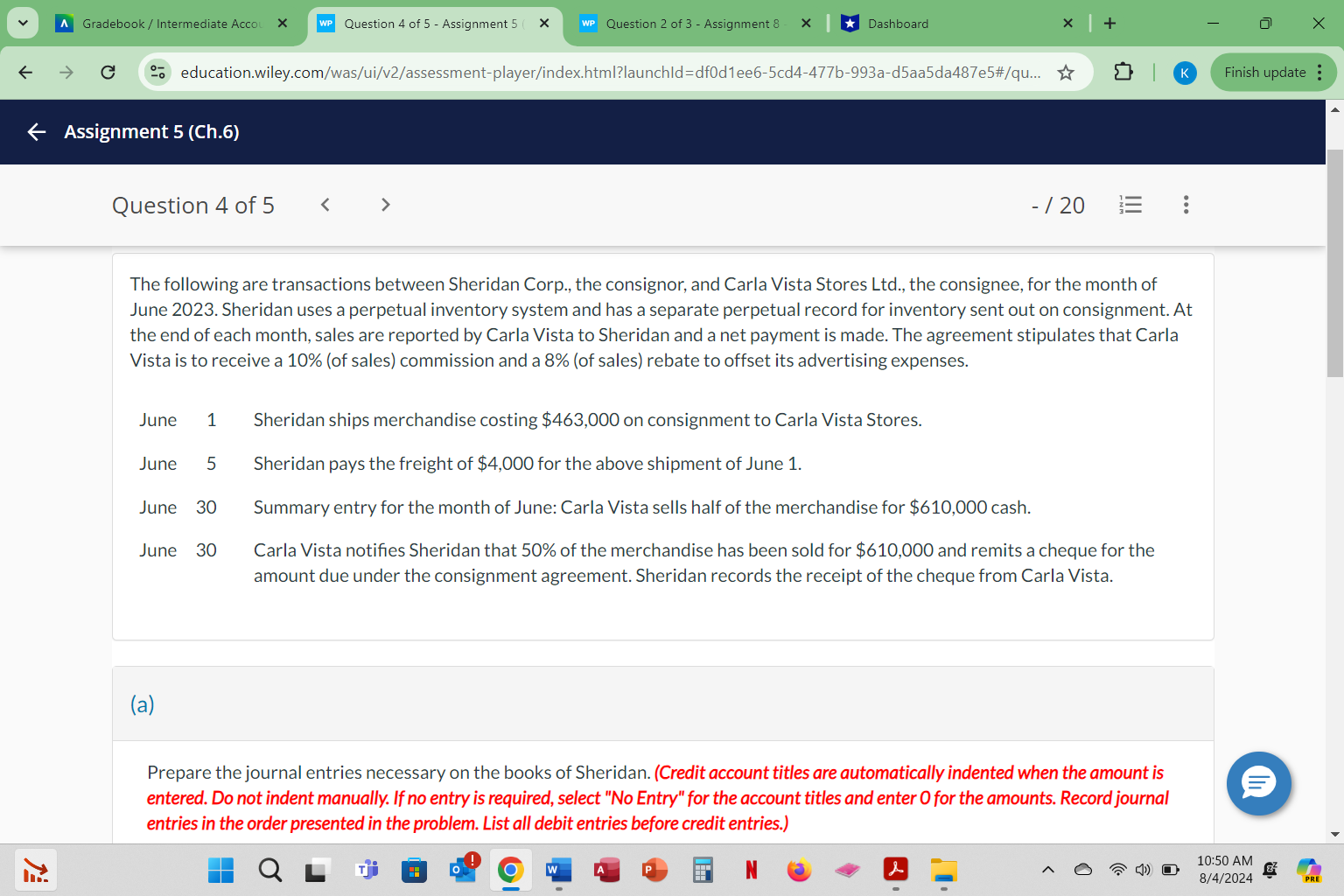1344x896 pixels.
Task: Open the Question 2 of 3 - Assignment 8 tab
Action: [x=691, y=24]
